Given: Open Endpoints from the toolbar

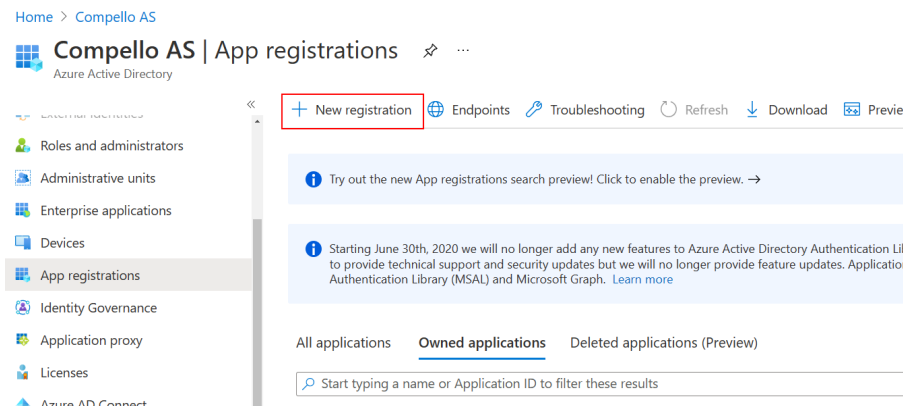Looking at the screenshot, I should click(x=468, y=110).
